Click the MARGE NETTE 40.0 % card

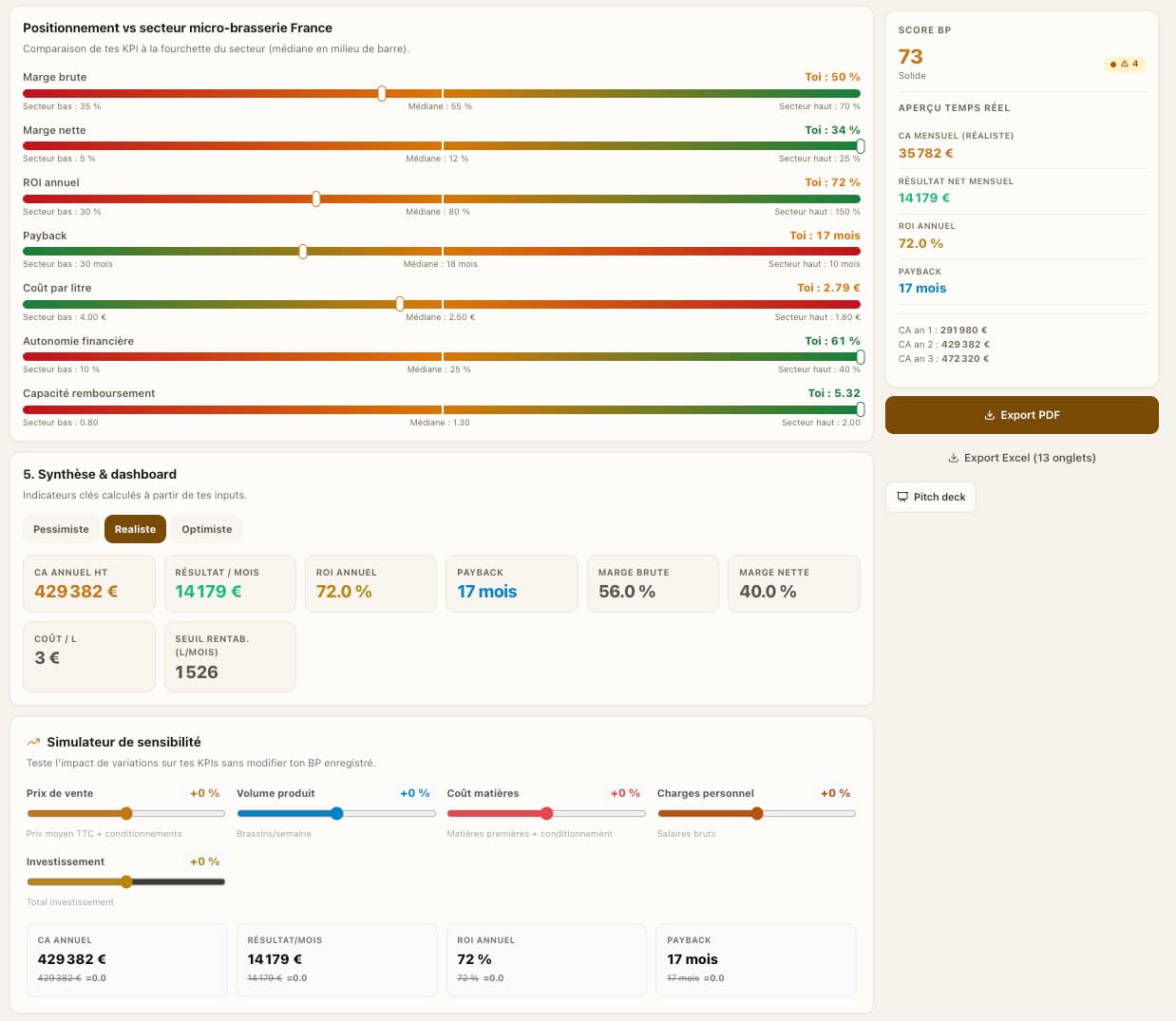[794, 583]
